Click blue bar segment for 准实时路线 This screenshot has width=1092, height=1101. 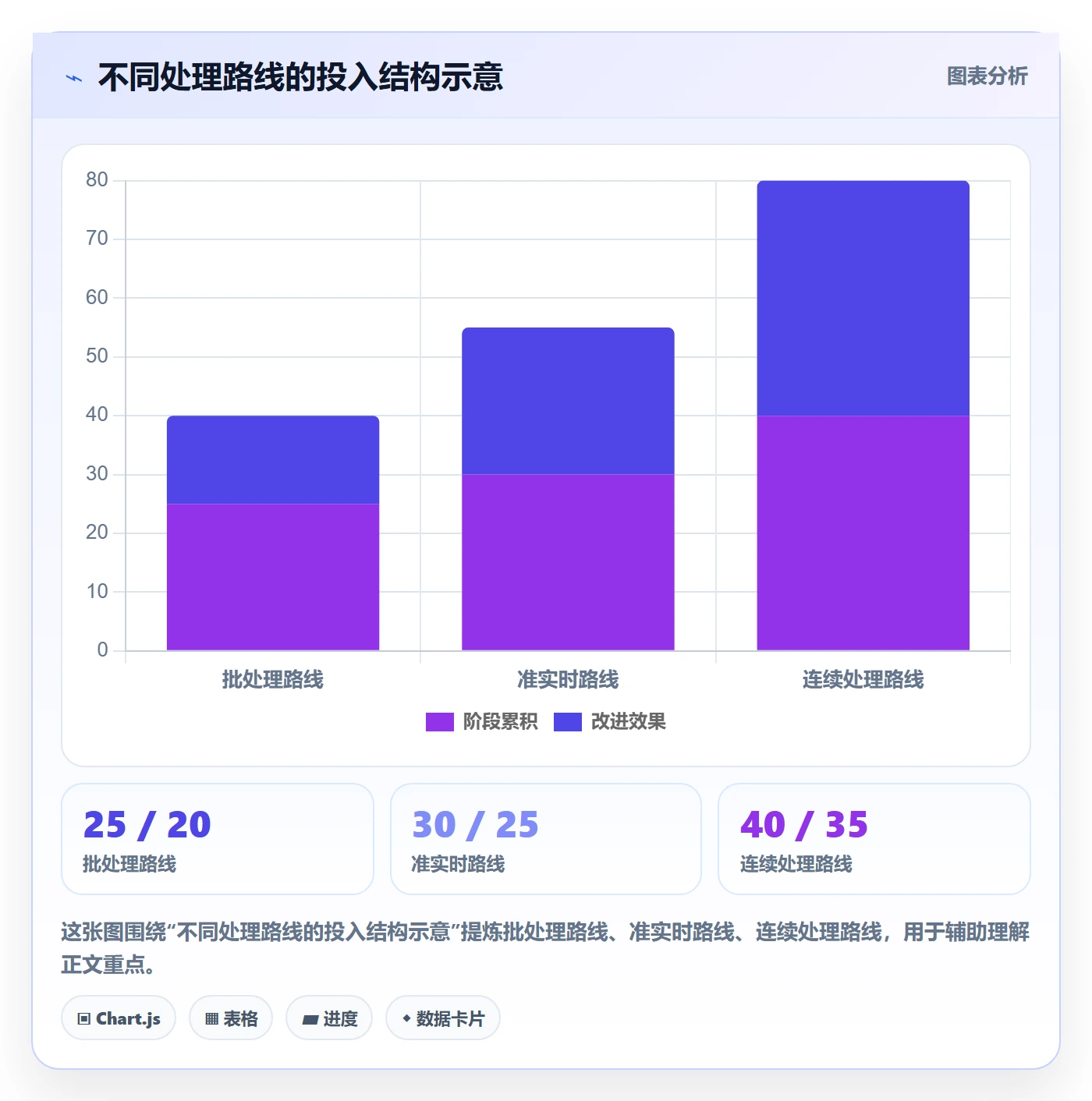(568, 401)
